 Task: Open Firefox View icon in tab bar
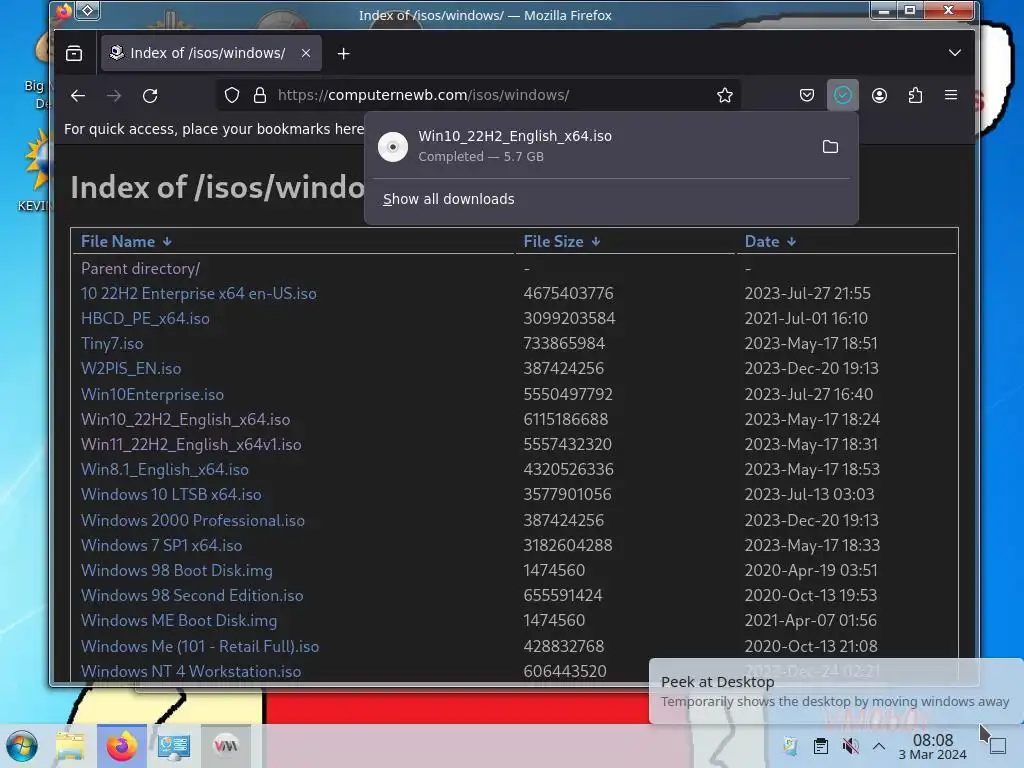[74, 53]
